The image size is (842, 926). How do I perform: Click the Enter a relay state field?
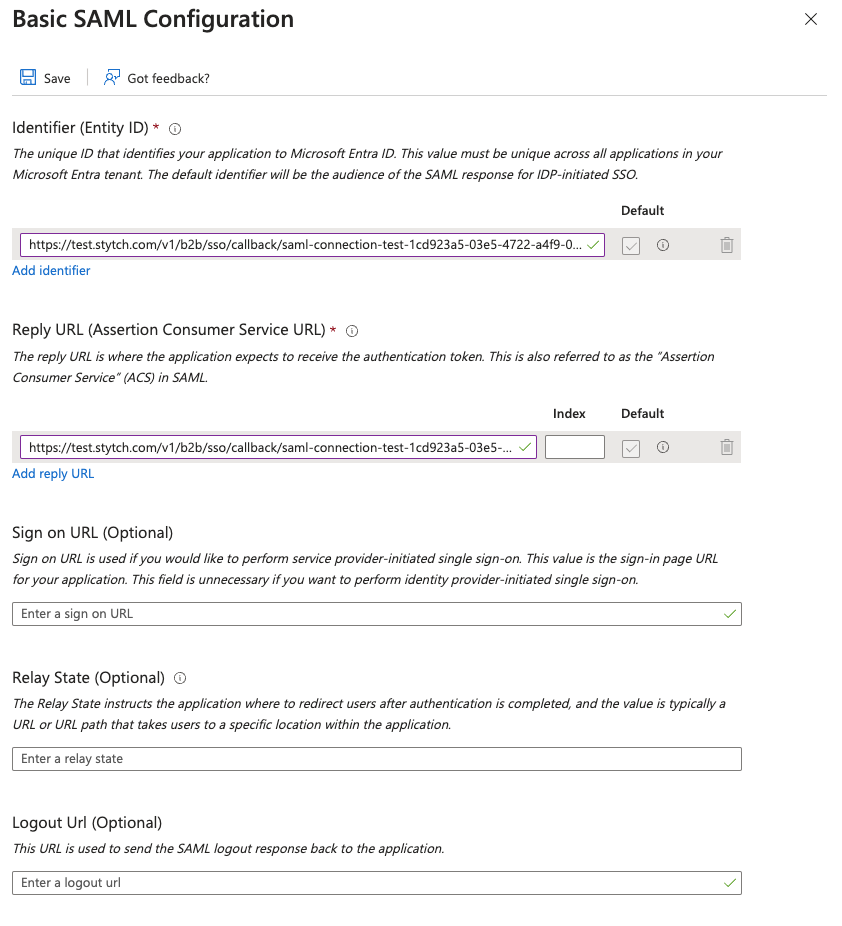(x=375, y=759)
